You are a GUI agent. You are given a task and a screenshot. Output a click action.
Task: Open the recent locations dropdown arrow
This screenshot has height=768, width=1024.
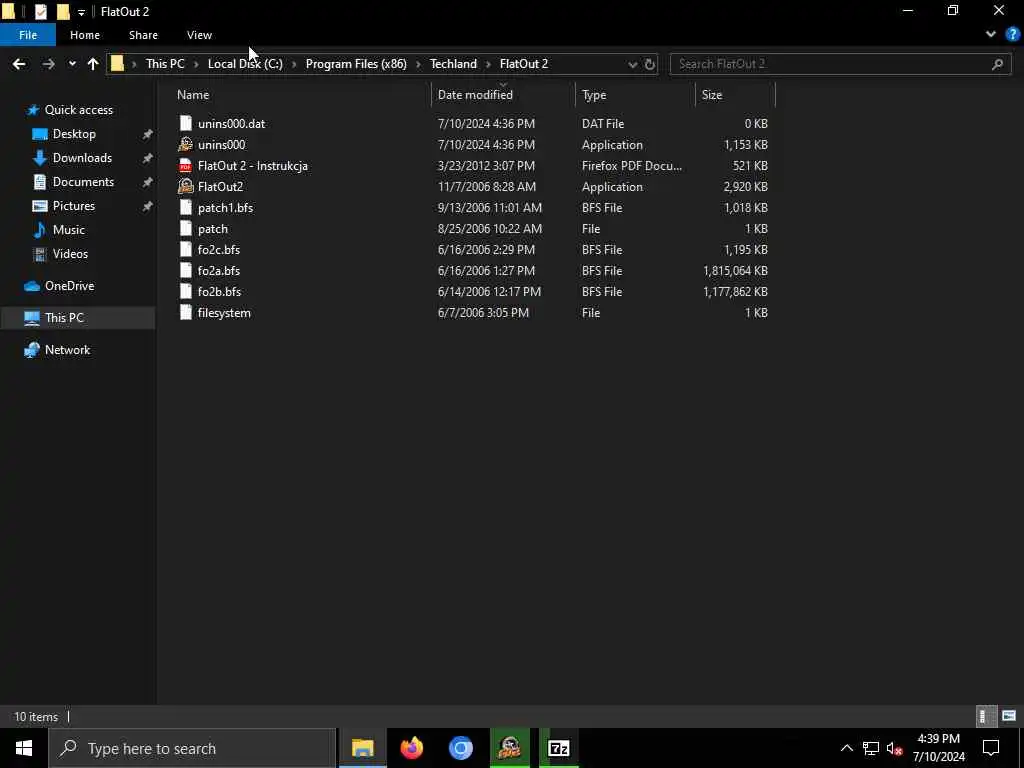(72, 64)
